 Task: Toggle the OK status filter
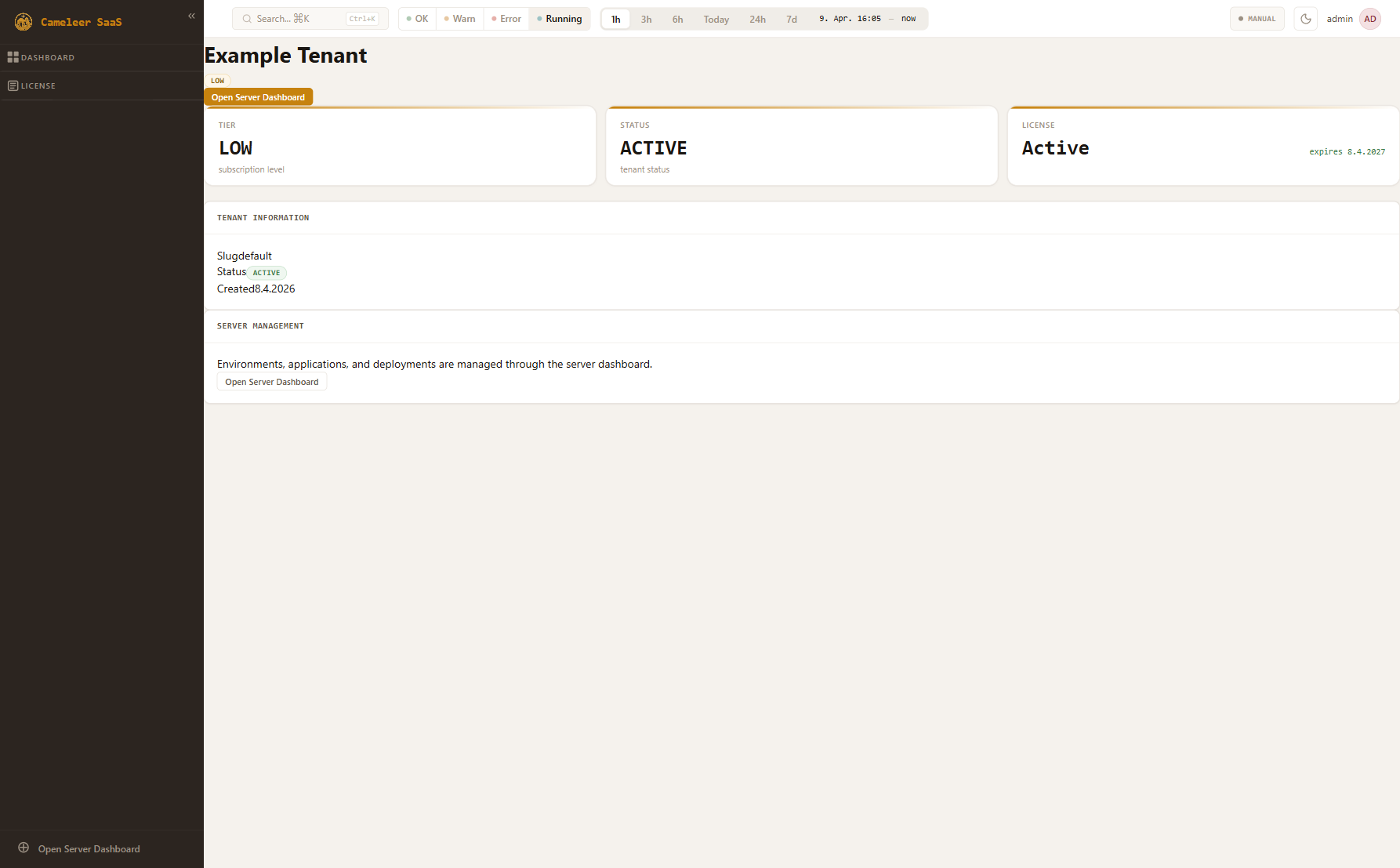coord(417,19)
